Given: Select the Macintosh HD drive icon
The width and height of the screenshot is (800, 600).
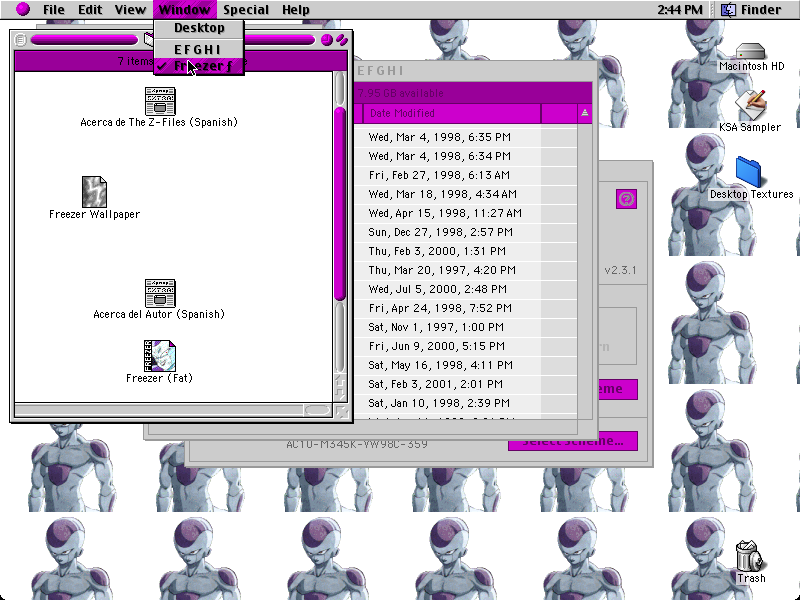Looking at the screenshot, I should [x=751, y=51].
